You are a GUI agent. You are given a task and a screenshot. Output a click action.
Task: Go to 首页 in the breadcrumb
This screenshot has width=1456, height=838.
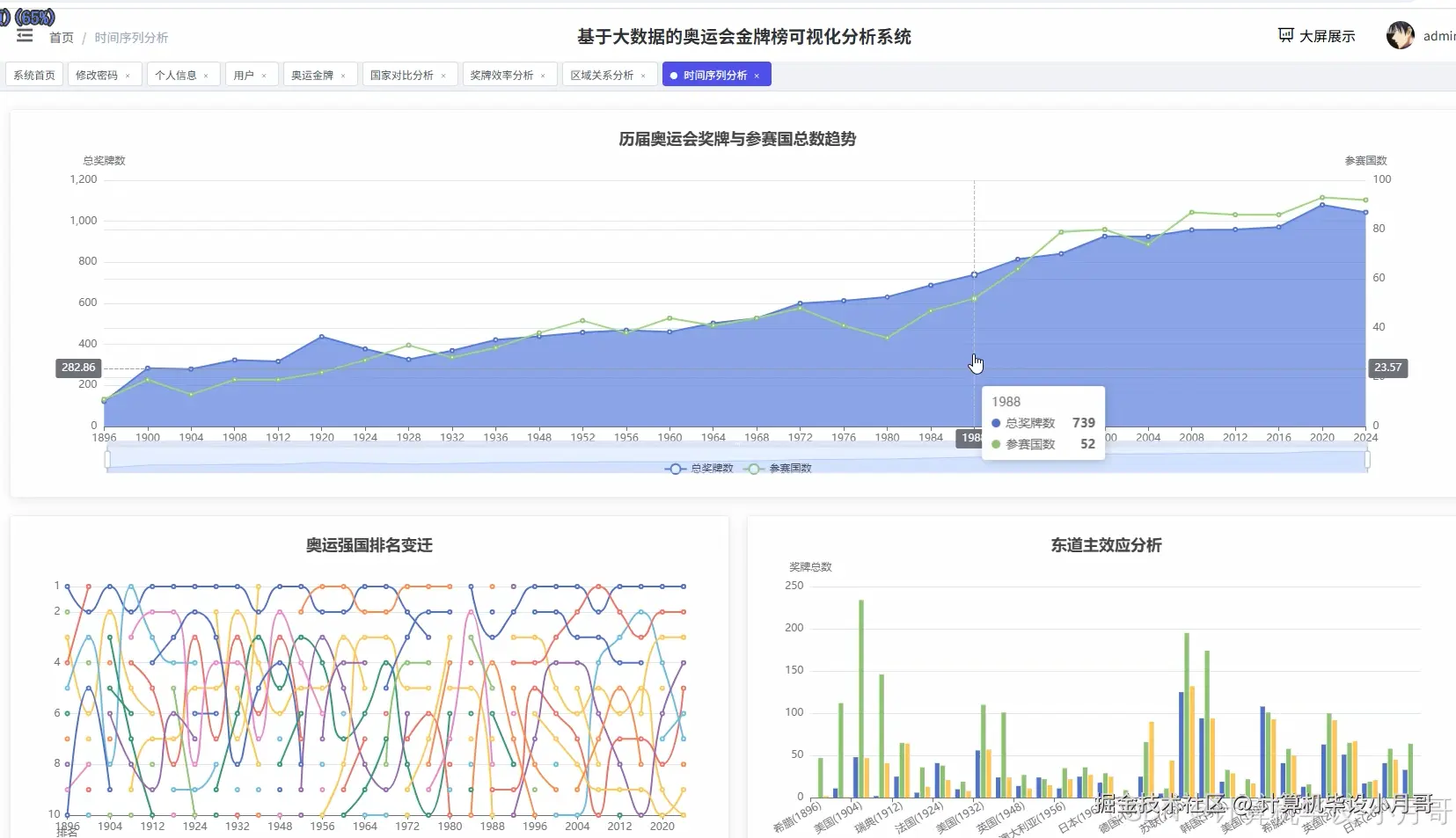tap(62, 38)
